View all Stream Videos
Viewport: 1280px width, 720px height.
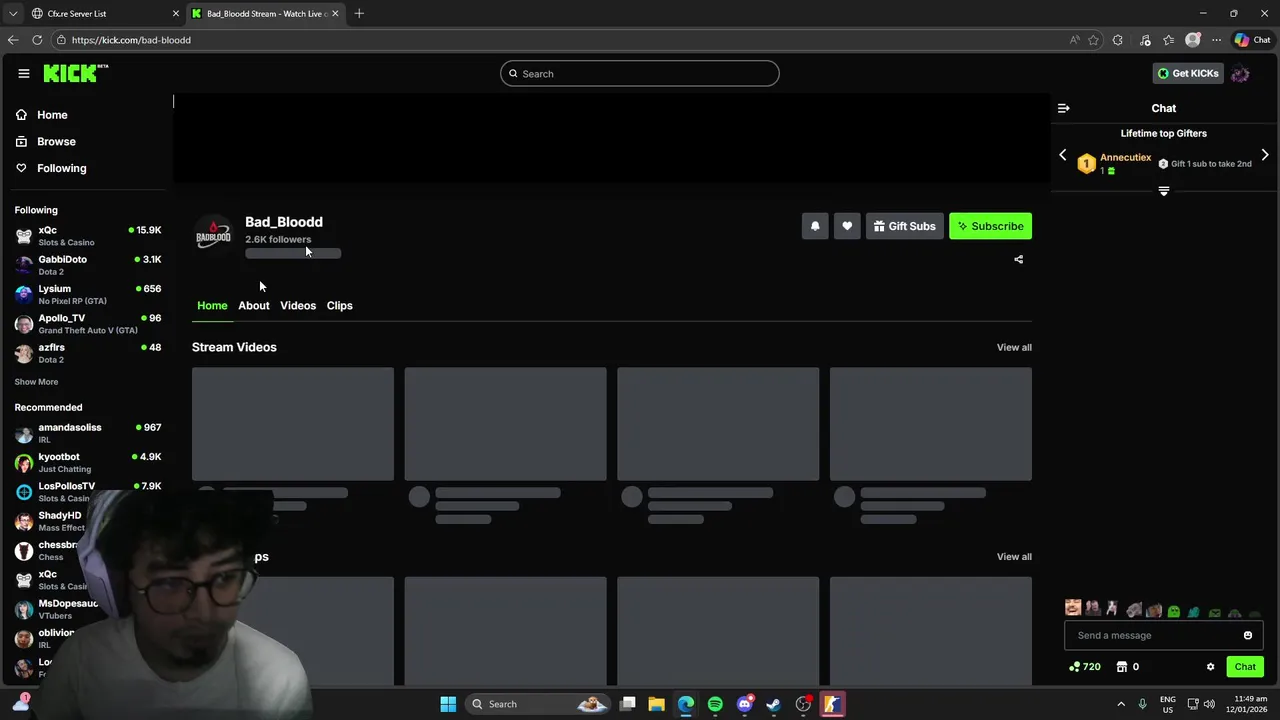(x=1014, y=347)
